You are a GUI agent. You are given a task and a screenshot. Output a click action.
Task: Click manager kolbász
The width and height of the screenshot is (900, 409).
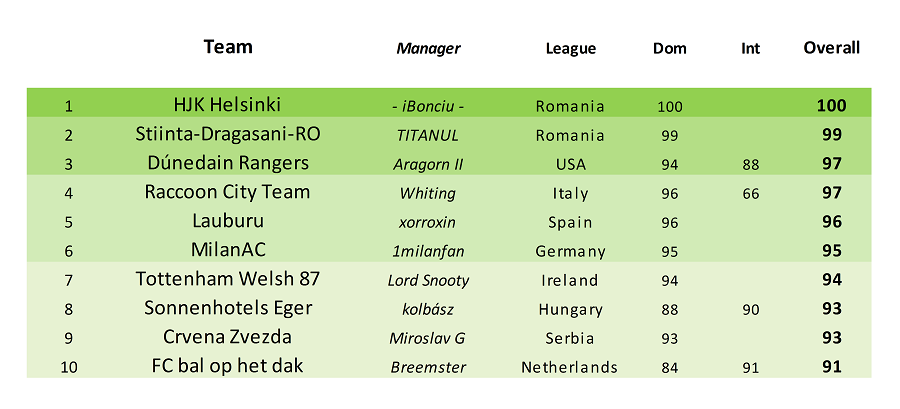[x=428, y=309]
